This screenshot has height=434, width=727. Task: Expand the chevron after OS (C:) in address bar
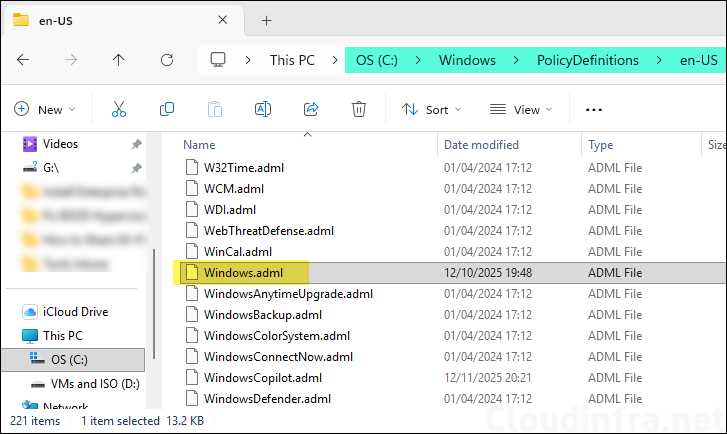pos(418,60)
